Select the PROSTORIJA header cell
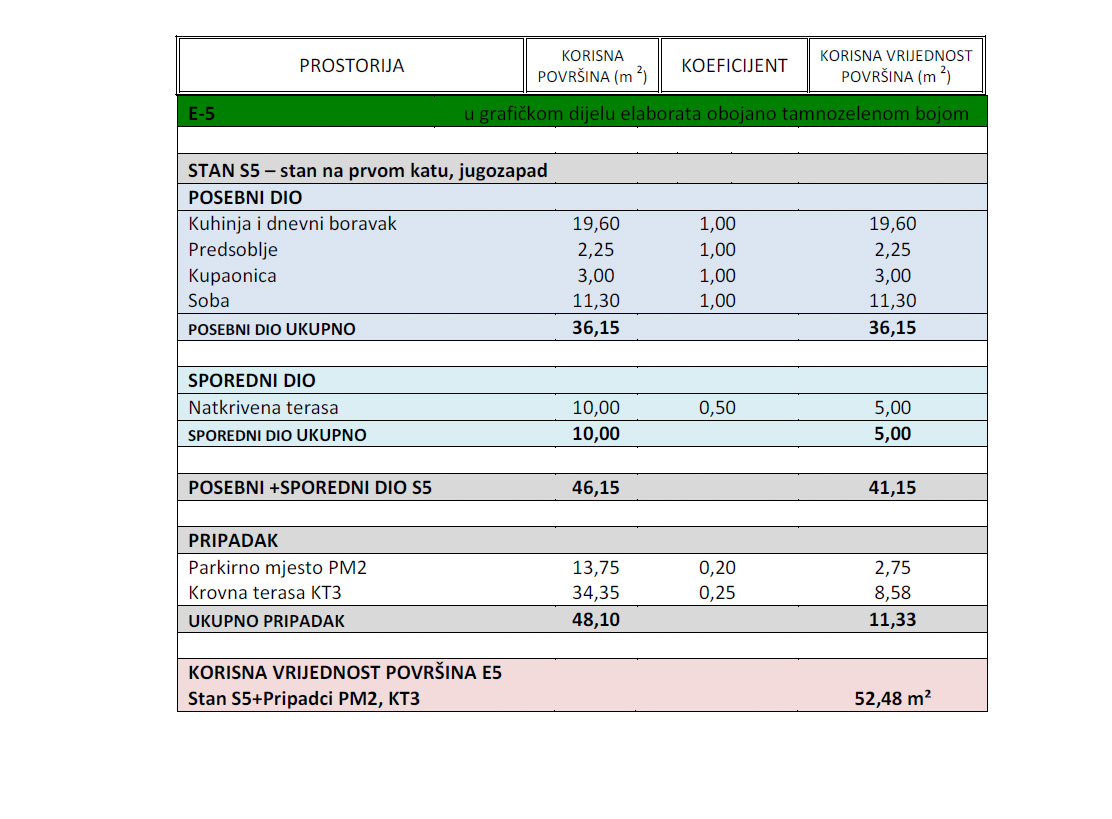The width and height of the screenshot is (1112, 819). (x=351, y=66)
